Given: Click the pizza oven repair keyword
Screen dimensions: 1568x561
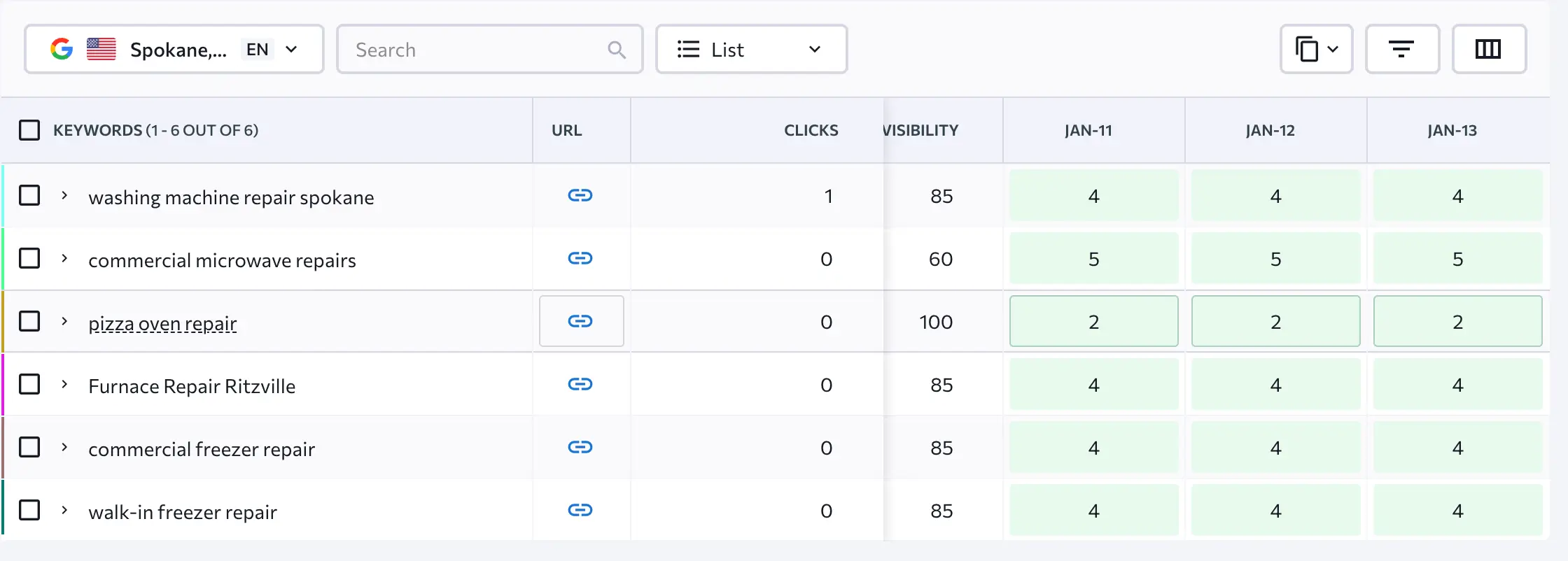Looking at the screenshot, I should [162, 324].
